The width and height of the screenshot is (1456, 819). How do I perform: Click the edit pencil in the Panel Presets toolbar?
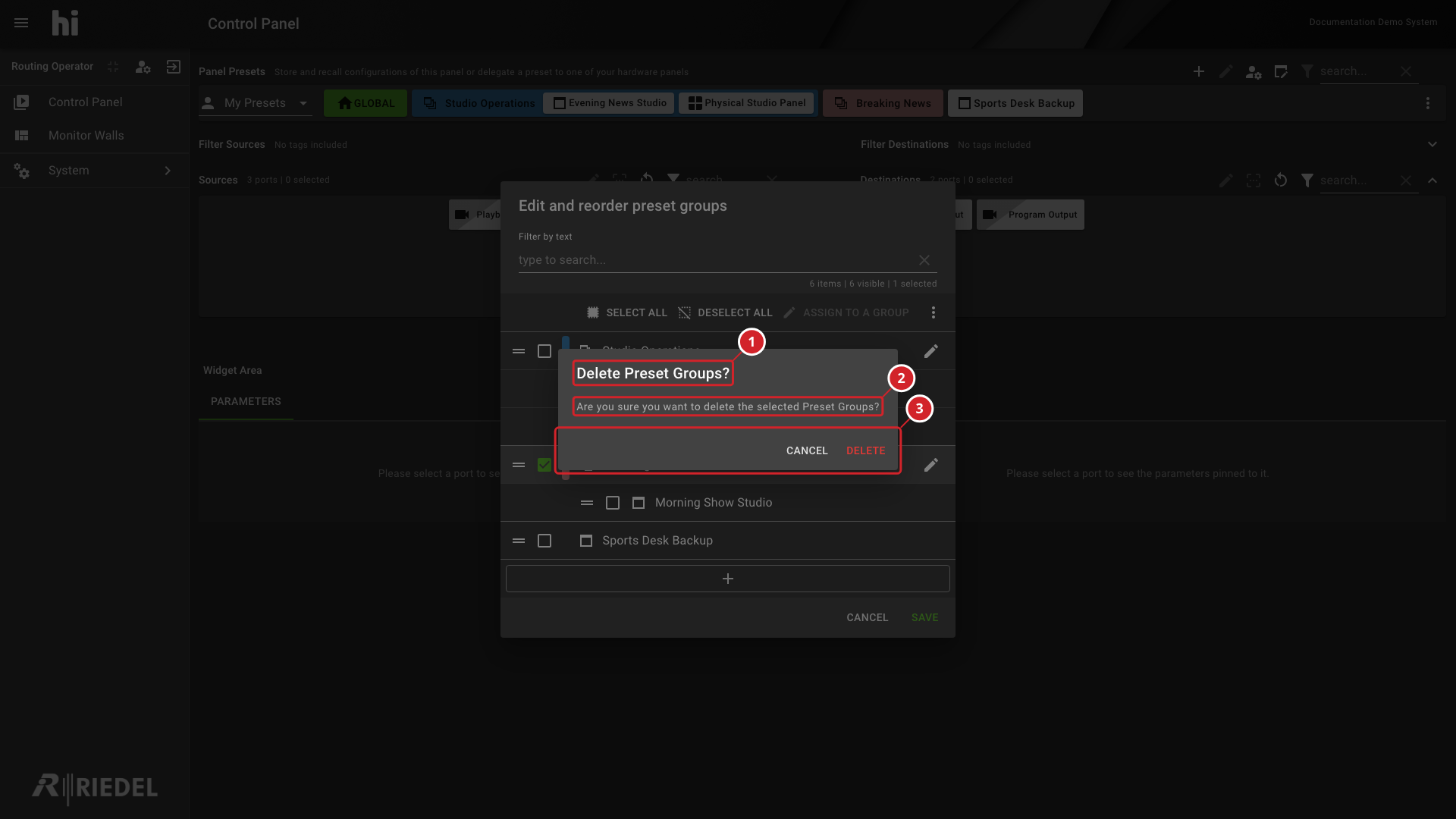(1226, 71)
